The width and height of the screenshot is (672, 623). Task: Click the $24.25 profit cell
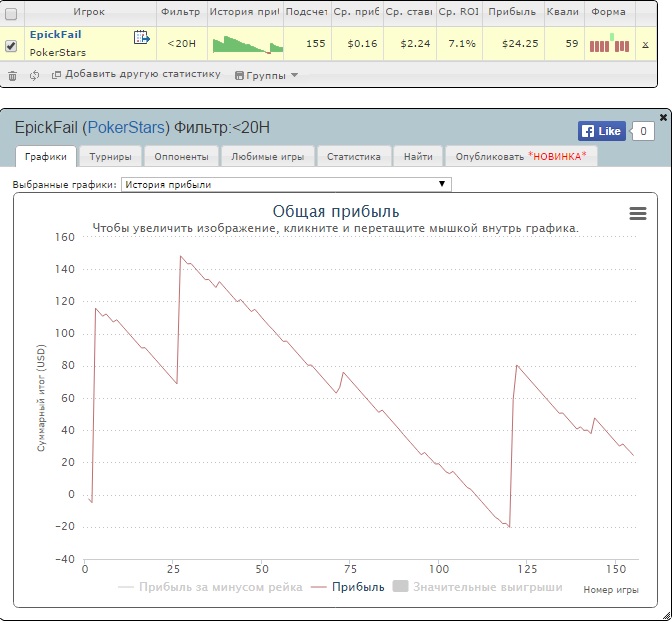point(520,44)
